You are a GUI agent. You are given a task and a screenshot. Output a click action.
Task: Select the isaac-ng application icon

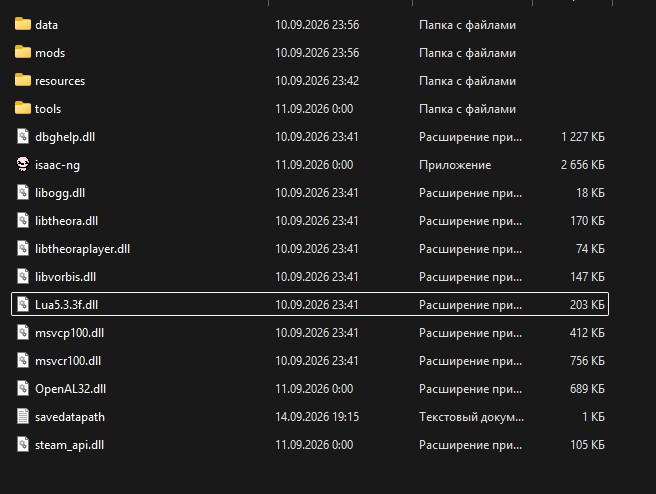(x=23, y=164)
